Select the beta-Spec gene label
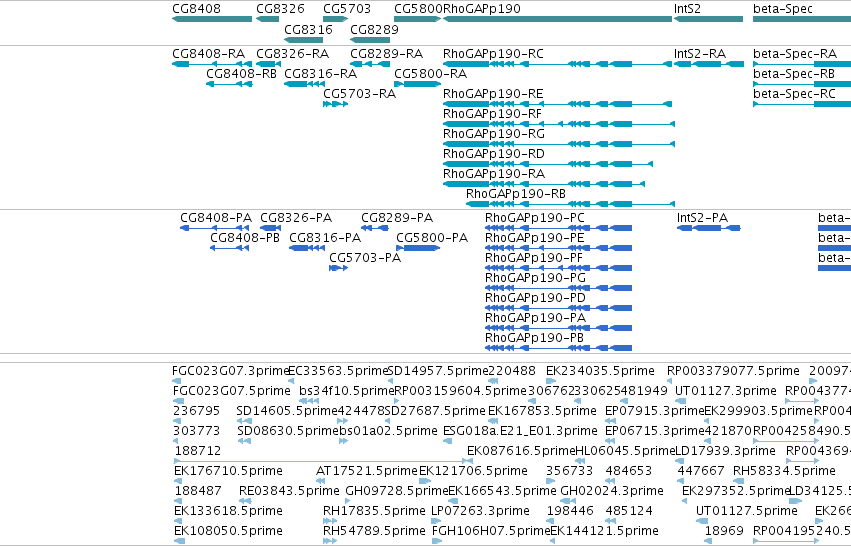Viewport: 851px width, 546px height. pos(783,9)
